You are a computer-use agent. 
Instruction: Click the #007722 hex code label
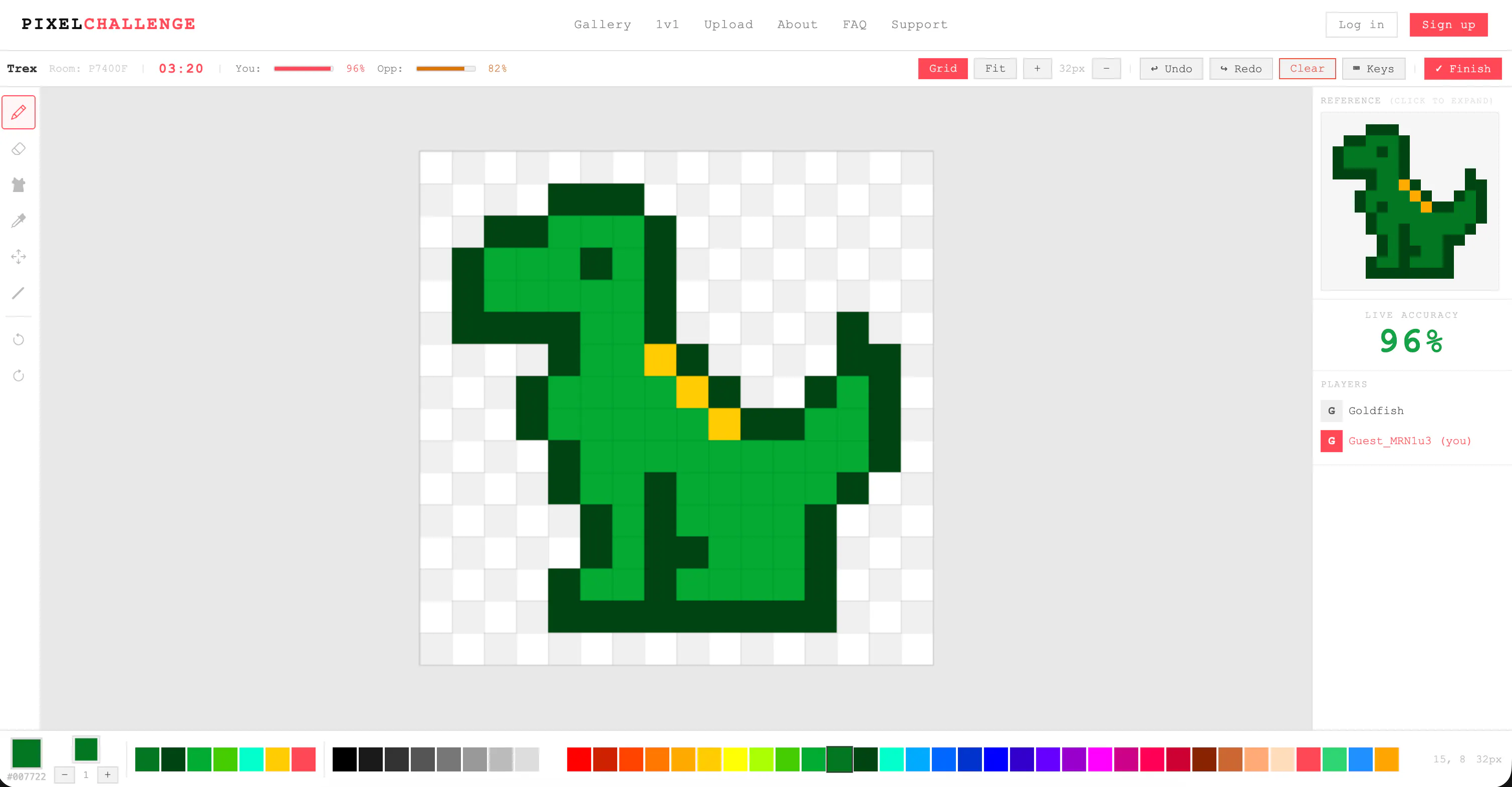[x=27, y=776]
